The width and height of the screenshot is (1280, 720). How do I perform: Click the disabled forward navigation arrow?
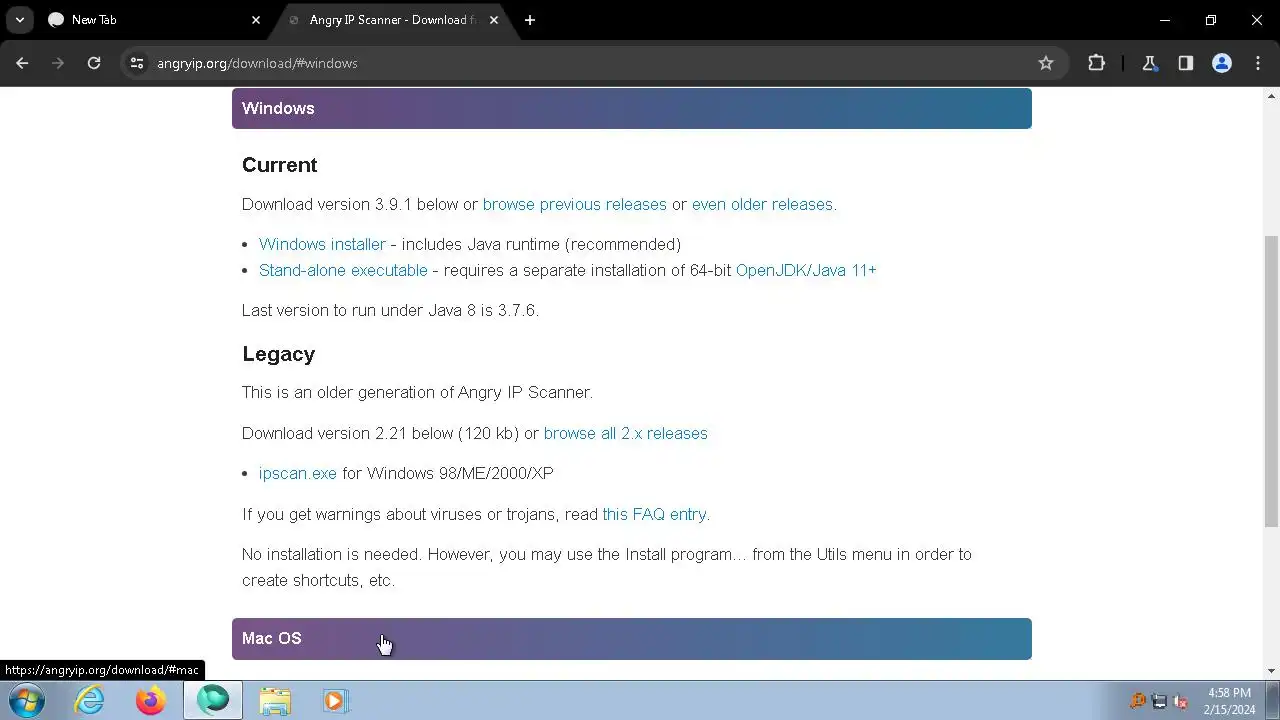tap(58, 63)
